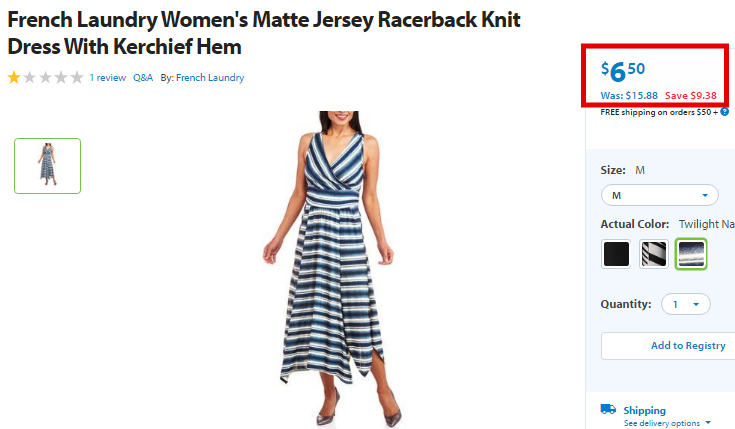Screen dimensions: 735x429
Task: Click the Add to Registry button
Action: point(668,346)
